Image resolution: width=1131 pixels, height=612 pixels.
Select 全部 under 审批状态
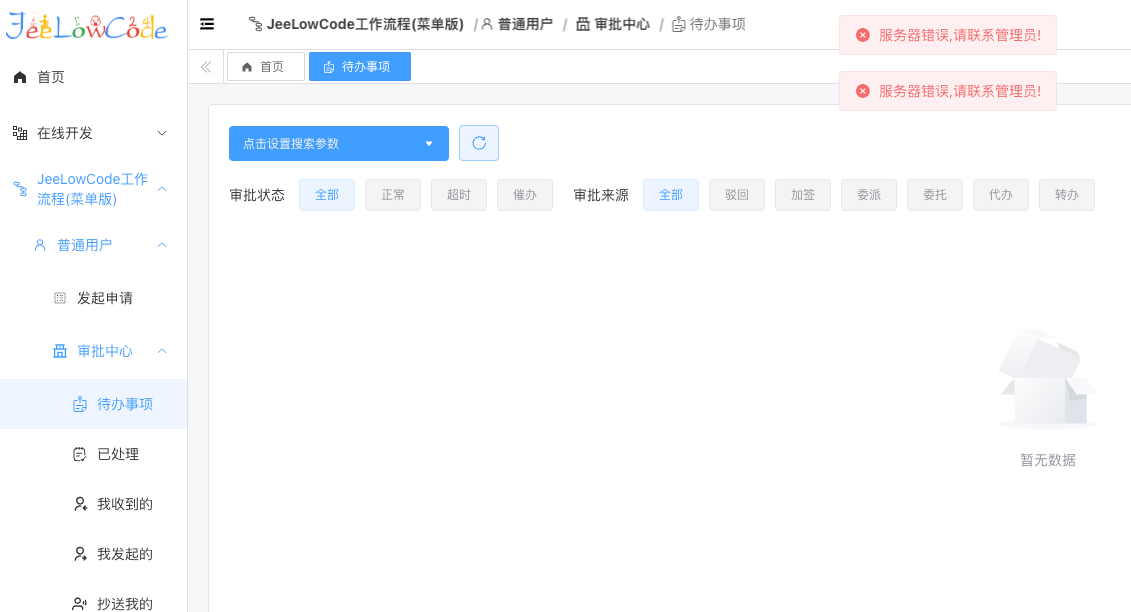click(x=327, y=195)
